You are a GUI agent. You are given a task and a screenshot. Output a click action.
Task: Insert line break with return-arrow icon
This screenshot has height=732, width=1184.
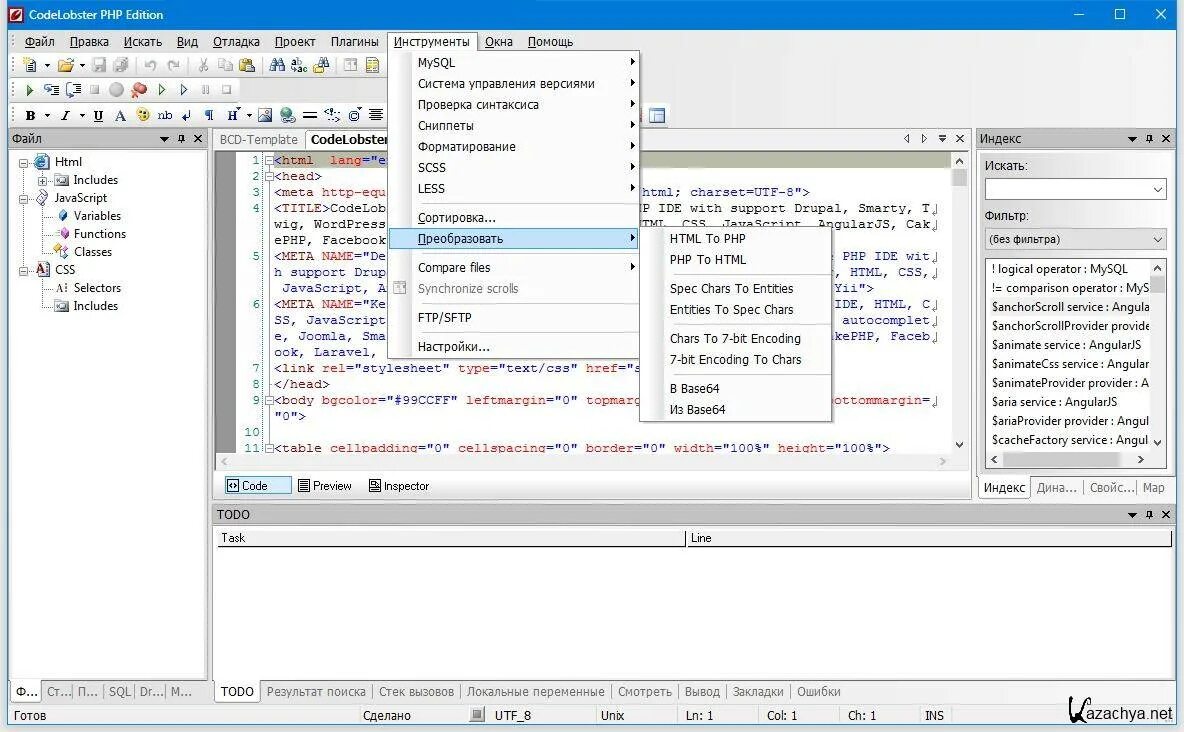(187, 116)
